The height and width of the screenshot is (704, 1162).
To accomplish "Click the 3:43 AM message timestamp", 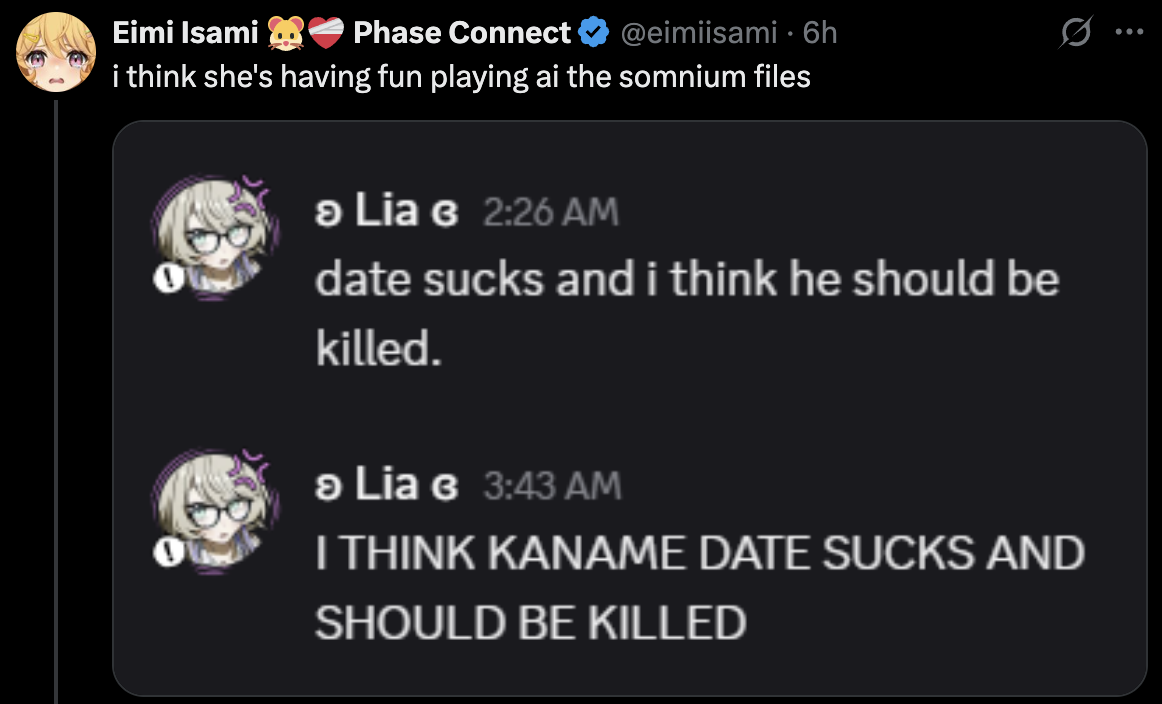I will click(x=552, y=486).
